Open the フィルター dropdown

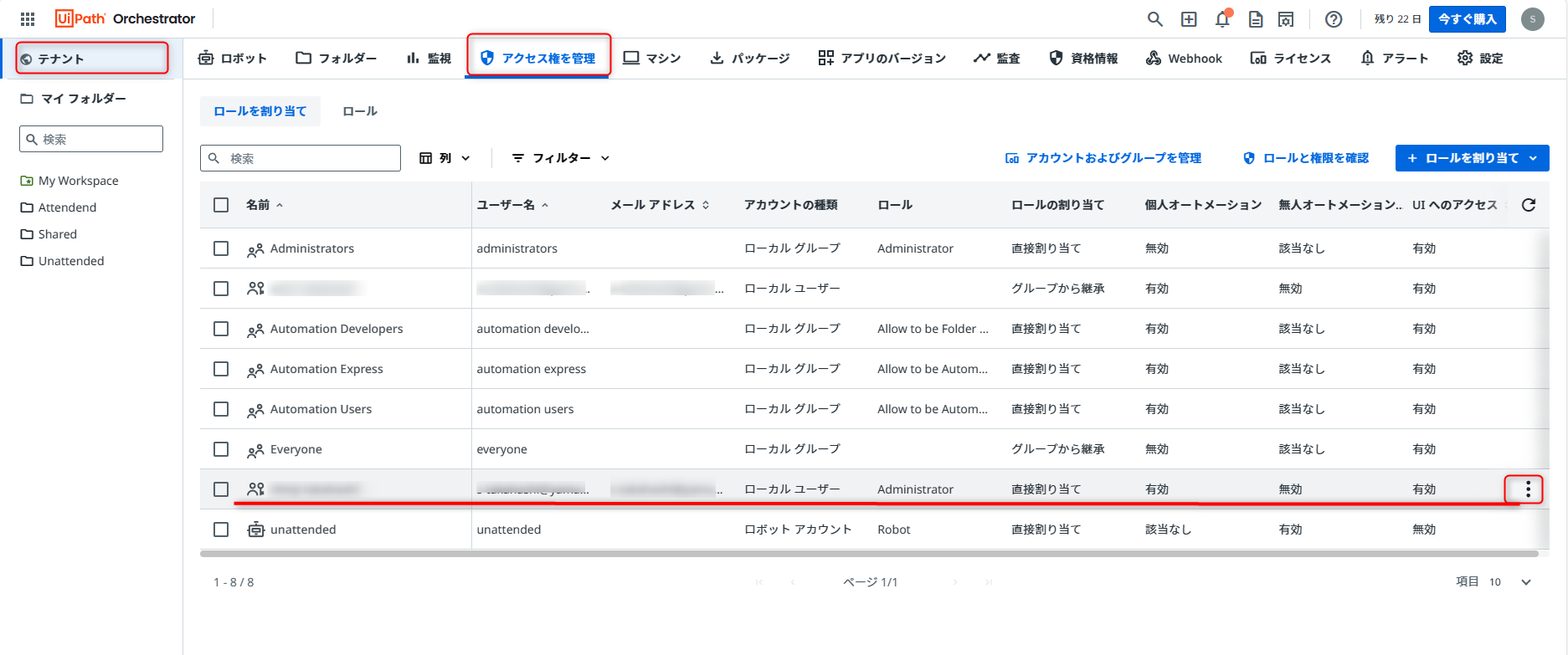click(561, 158)
